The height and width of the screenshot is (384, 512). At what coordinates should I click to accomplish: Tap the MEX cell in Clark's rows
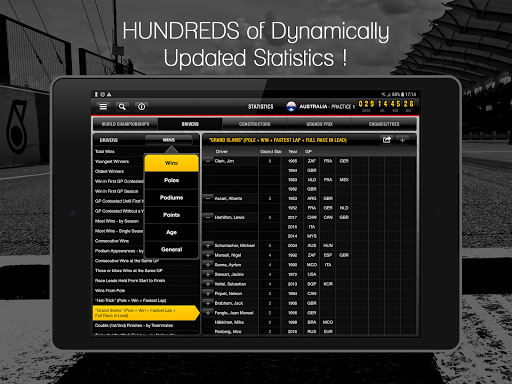point(344,180)
